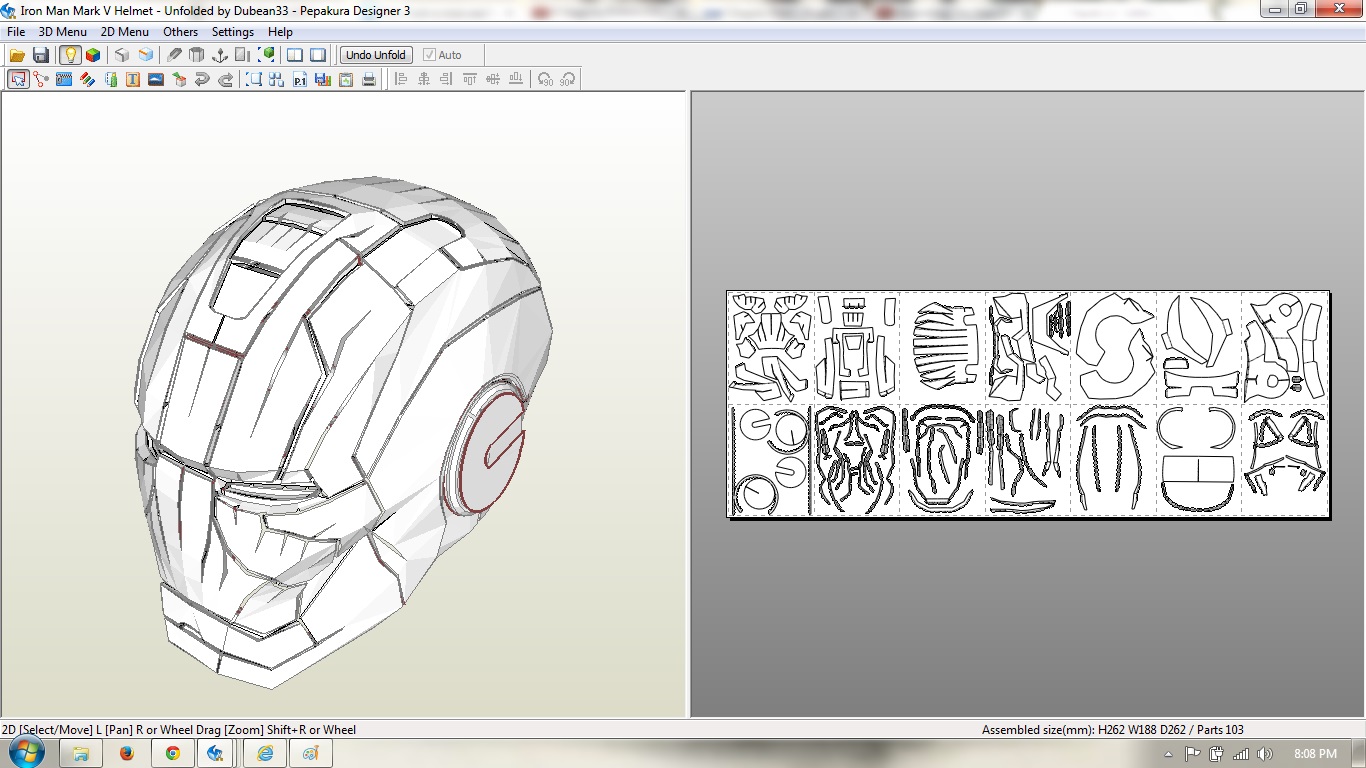Open the 2D Menu
Image resolution: width=1366 pixels, height=768 pixels.
pyautogui.click(x=125, y=32)
